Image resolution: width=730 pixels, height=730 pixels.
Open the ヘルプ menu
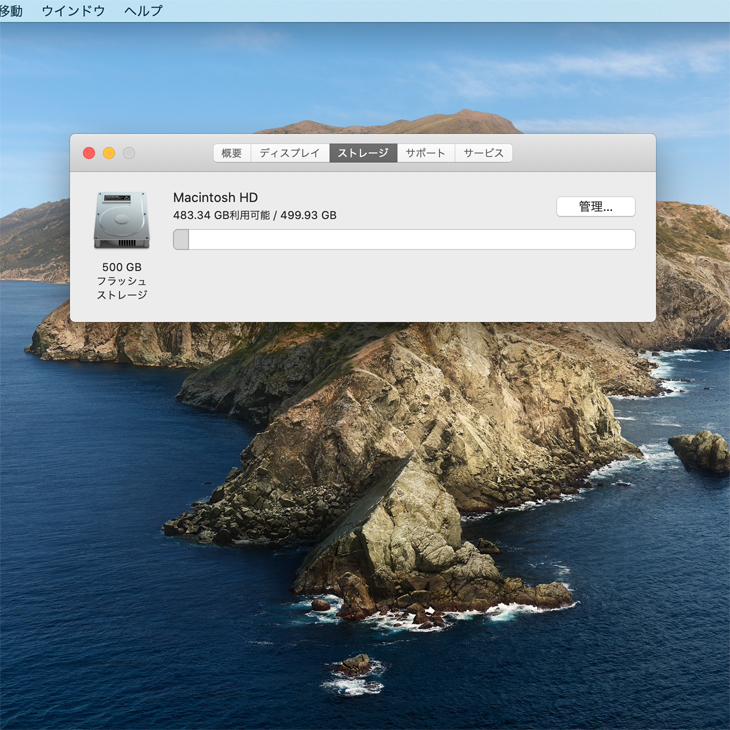(x=143, y=11)
